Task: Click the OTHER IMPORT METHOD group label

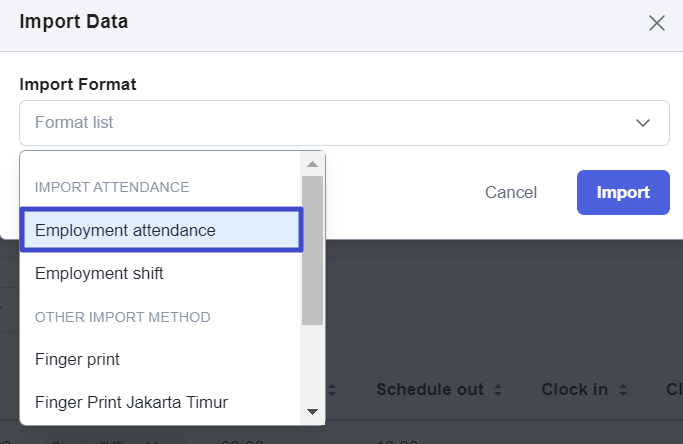Action: pyautogui.click(x=122, y=317)
